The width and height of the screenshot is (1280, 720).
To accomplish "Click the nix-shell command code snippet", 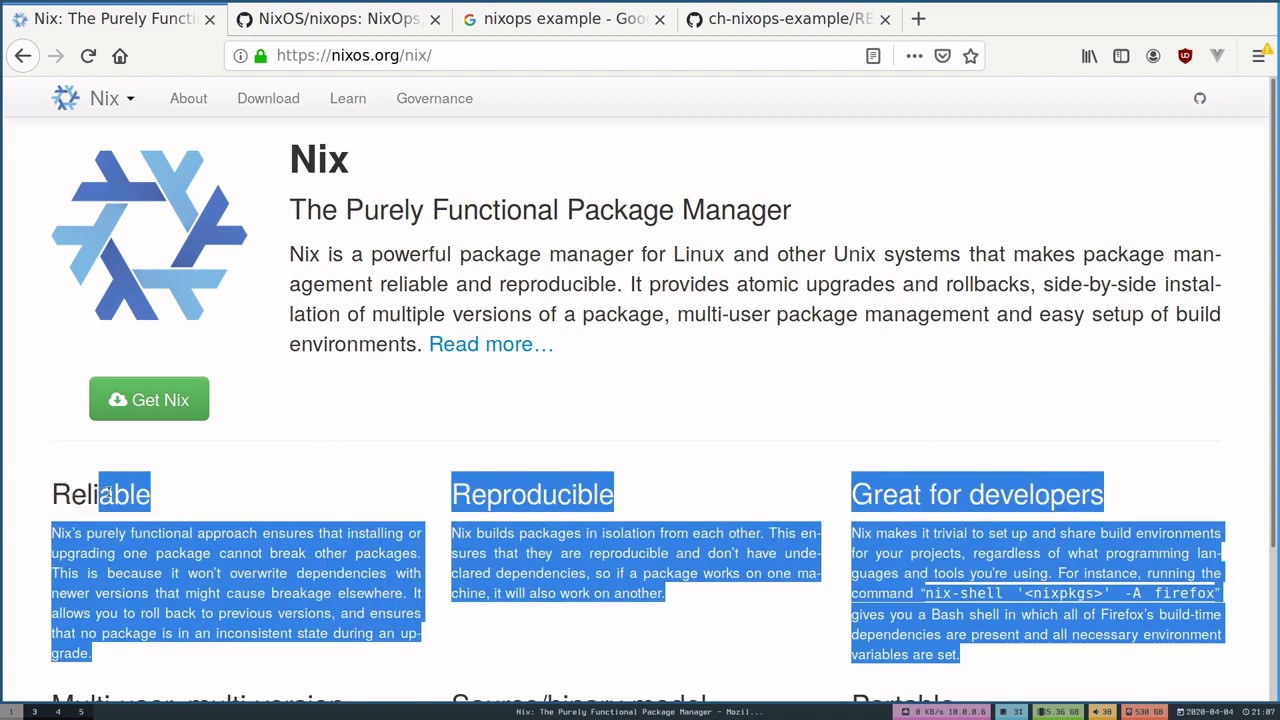I will click(1070, 593).
